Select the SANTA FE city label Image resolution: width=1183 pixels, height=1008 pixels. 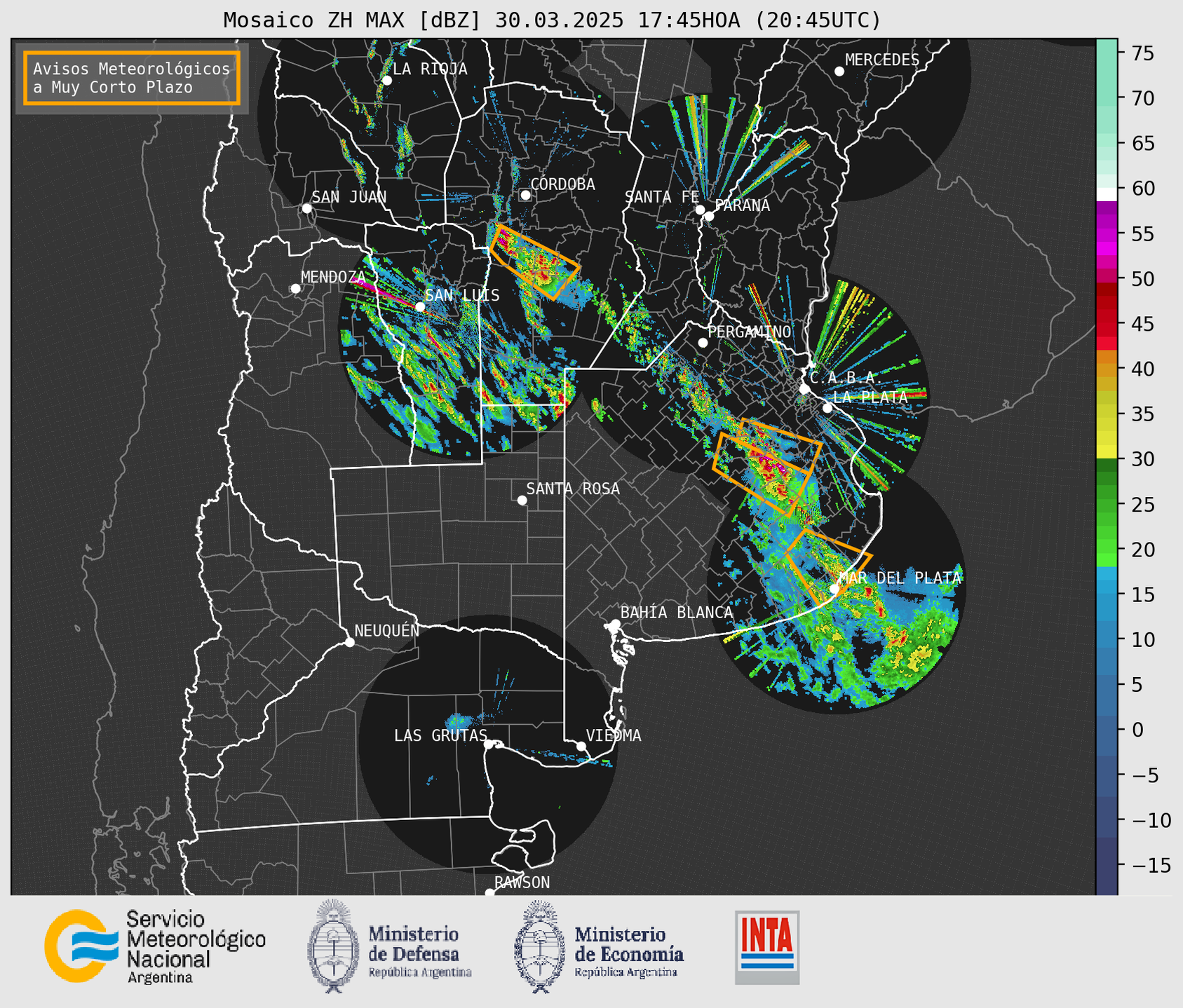[x=662, y=197]
